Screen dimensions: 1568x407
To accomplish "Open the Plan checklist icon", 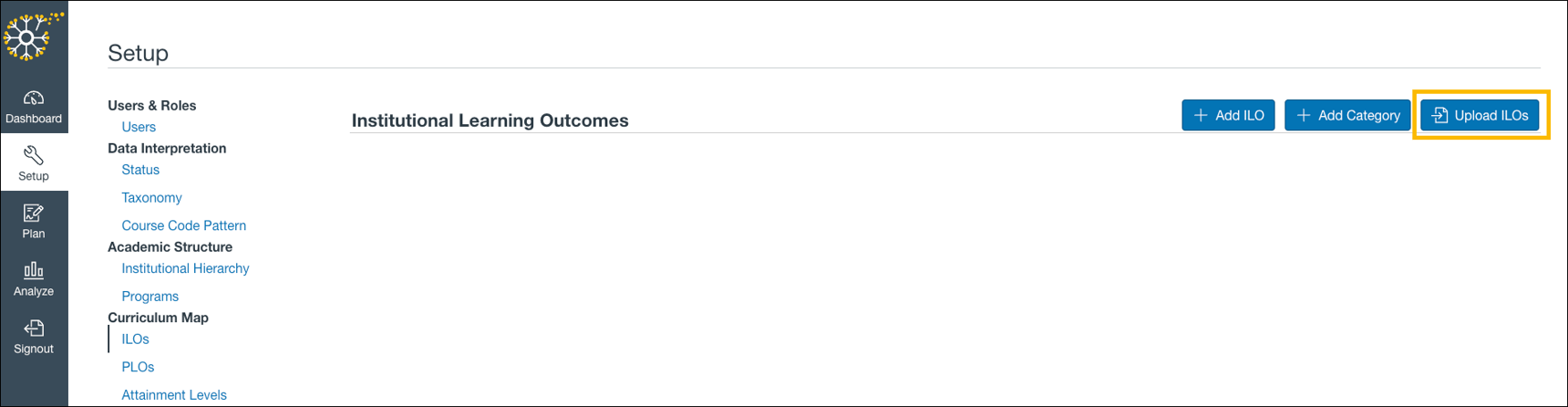I will 34,214.
